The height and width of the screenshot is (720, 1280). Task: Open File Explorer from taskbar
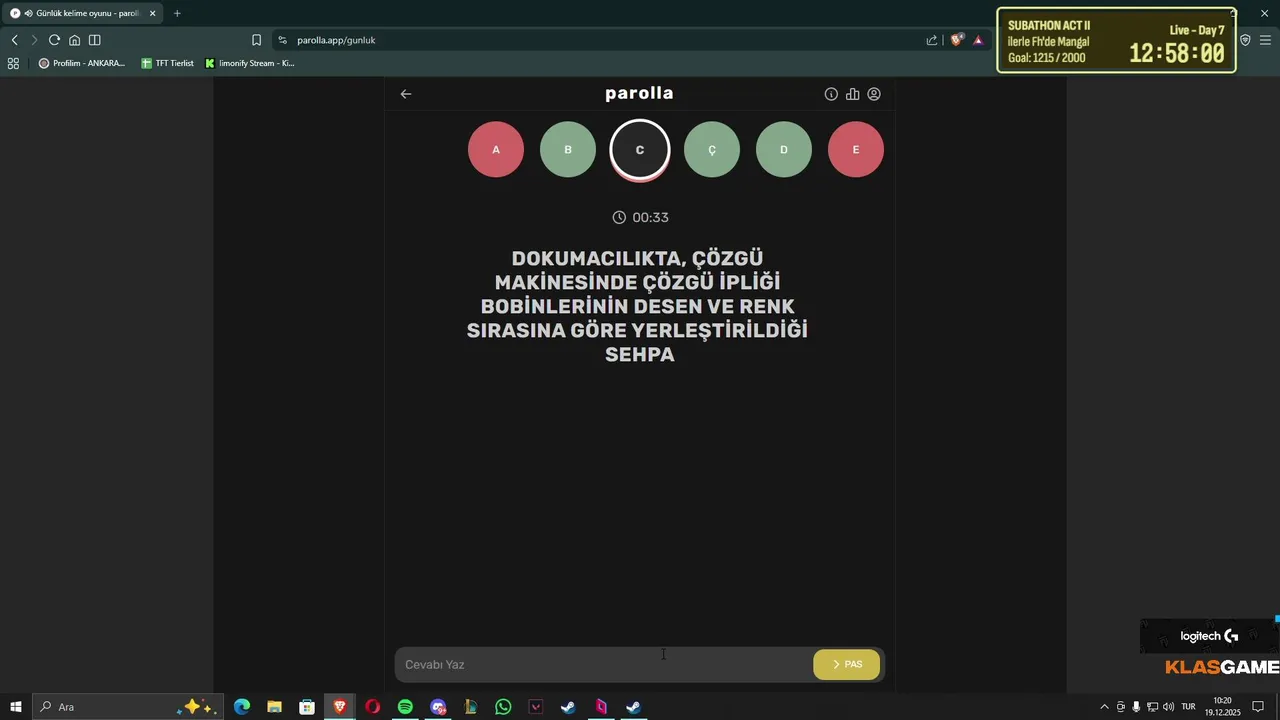coord(274,707)
